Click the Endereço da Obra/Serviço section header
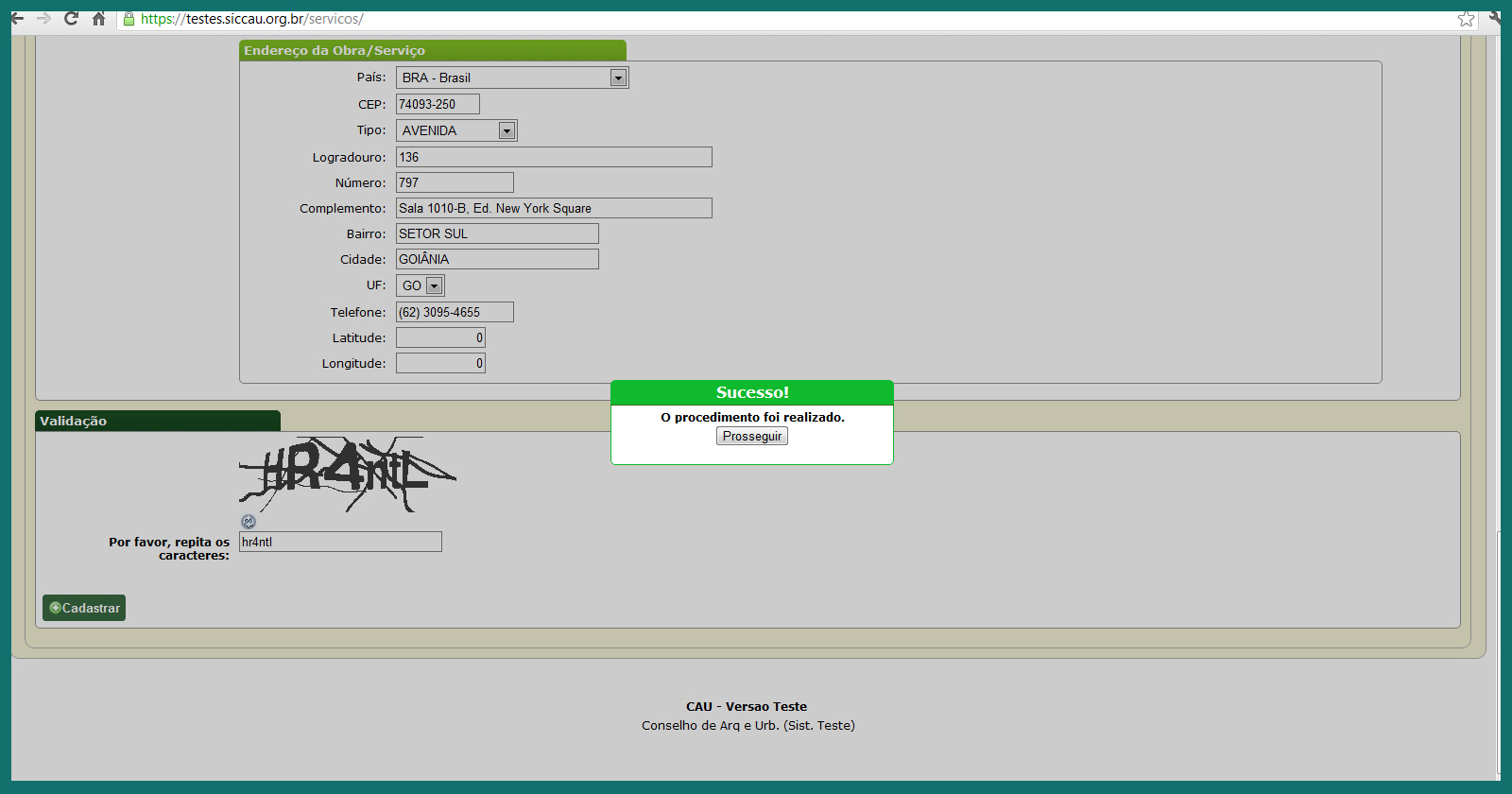The width and height of the screenshot is (1512, 794). pos(433,50)
